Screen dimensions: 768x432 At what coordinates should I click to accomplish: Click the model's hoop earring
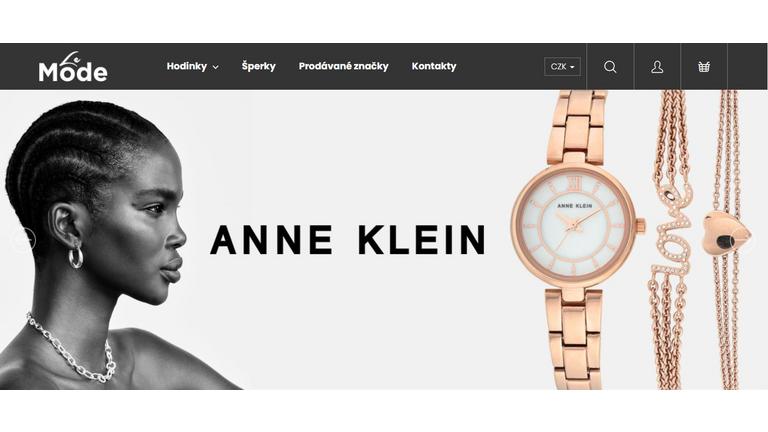pos(75,256)
